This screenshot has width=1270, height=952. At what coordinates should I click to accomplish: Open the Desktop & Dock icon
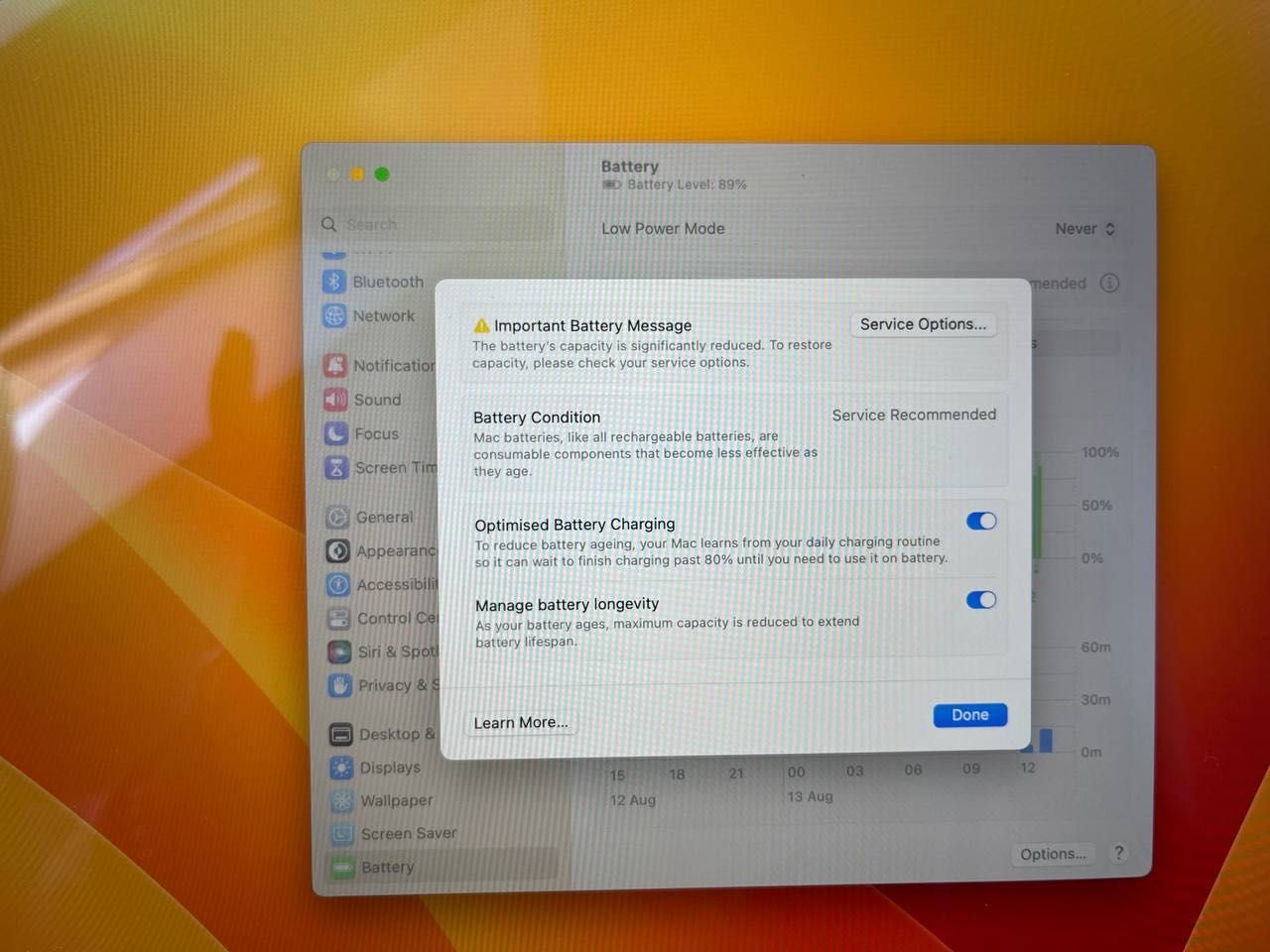341,734
